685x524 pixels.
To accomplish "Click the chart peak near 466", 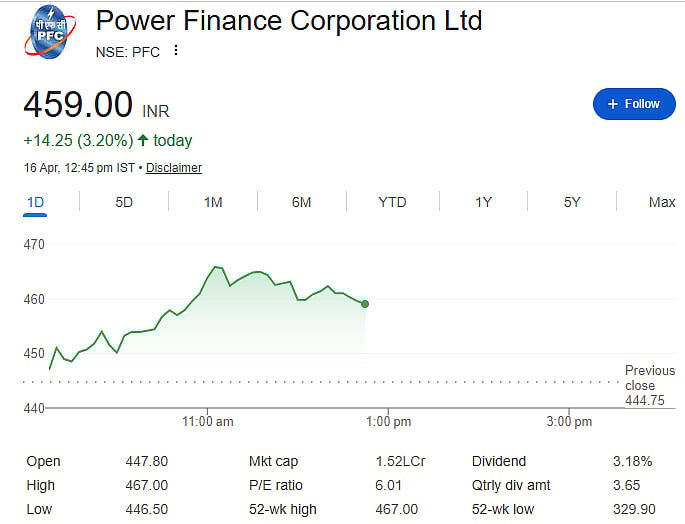I will (x=215, y=267).
